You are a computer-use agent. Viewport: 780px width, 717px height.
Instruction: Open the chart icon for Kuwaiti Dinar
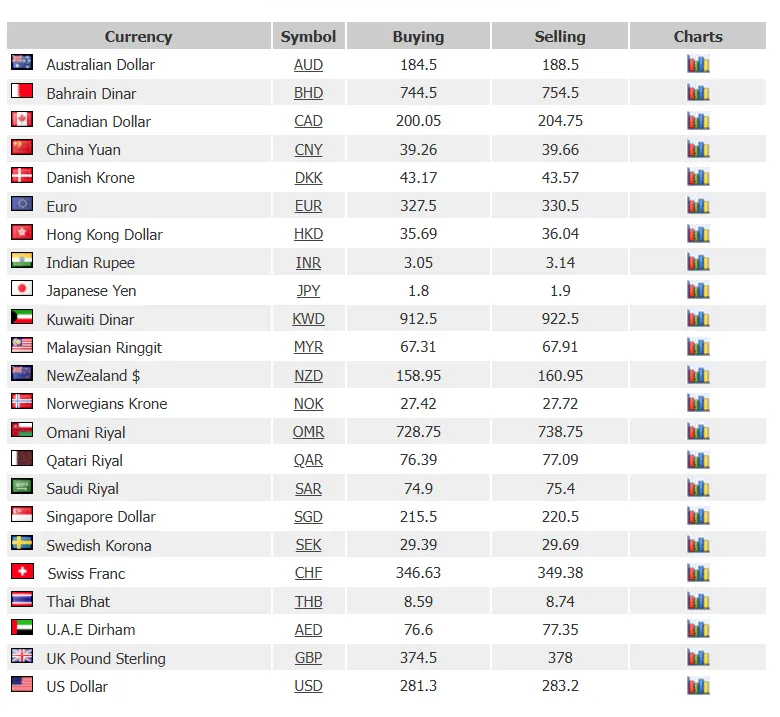pos(698,318)
